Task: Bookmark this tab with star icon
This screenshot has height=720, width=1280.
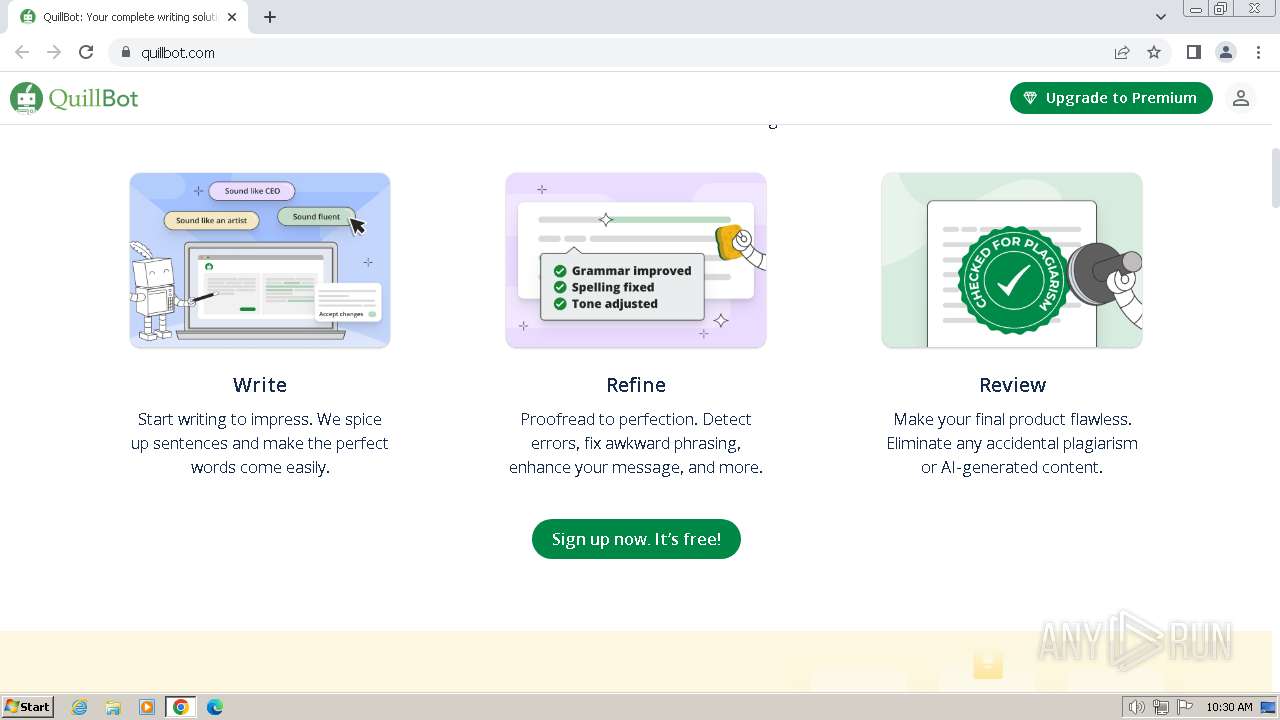Action: coord(1154,52)
